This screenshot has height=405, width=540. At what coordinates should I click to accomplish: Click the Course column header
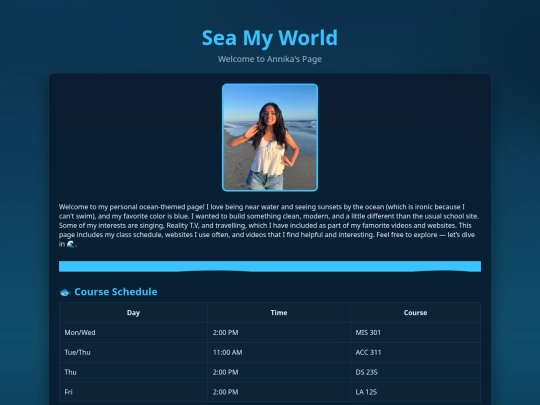tap(415, 313)
